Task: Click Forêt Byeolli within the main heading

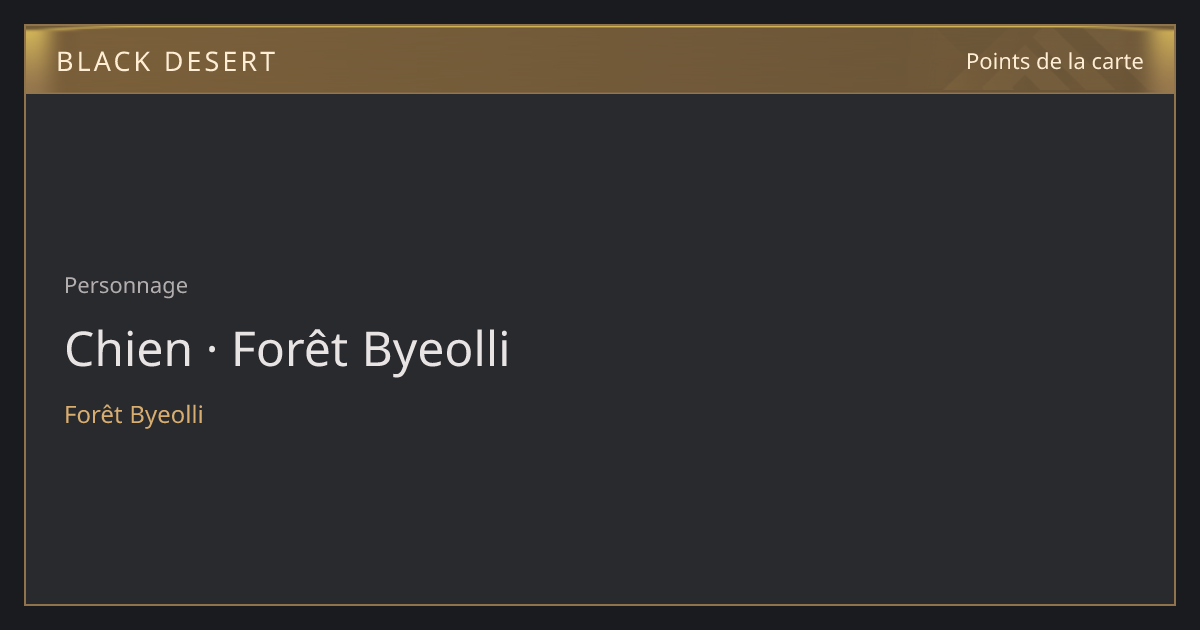Action: click(x=371, y=350)
